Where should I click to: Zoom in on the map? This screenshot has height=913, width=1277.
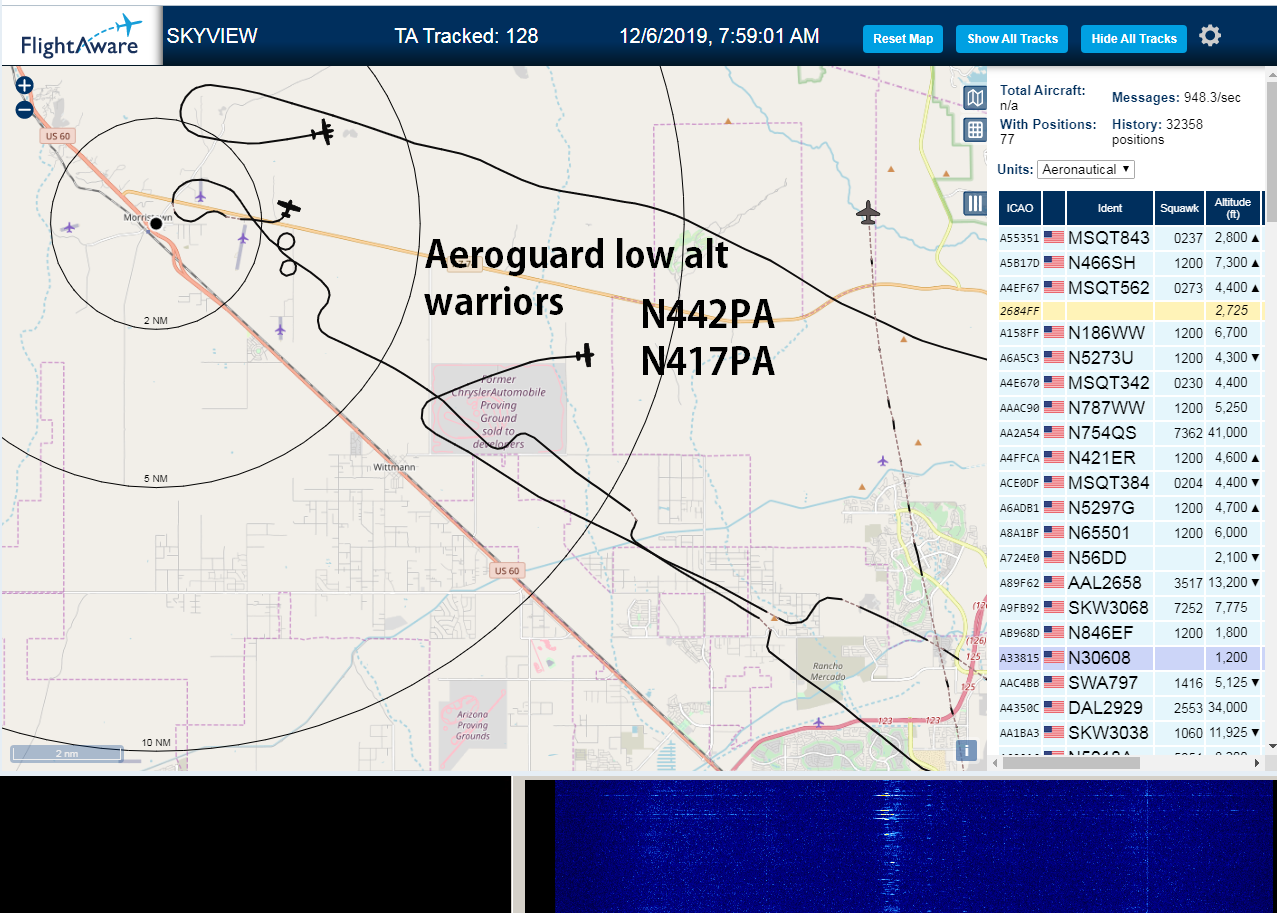click(25, 86)
